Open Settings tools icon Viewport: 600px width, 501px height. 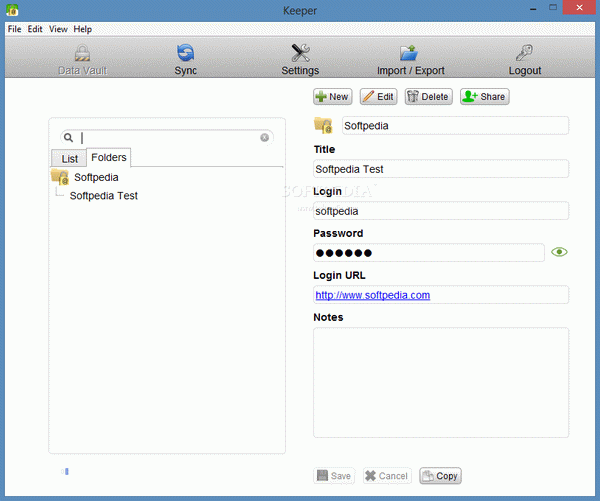(x=300, y=54)
